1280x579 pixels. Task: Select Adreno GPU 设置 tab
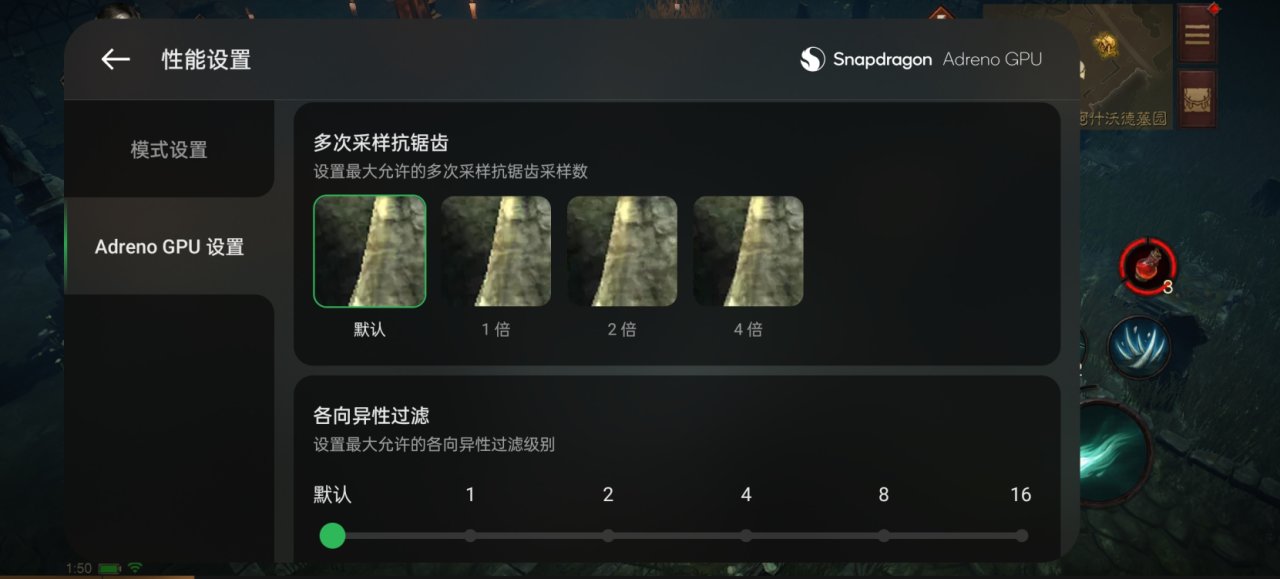(x=169, y=246)
